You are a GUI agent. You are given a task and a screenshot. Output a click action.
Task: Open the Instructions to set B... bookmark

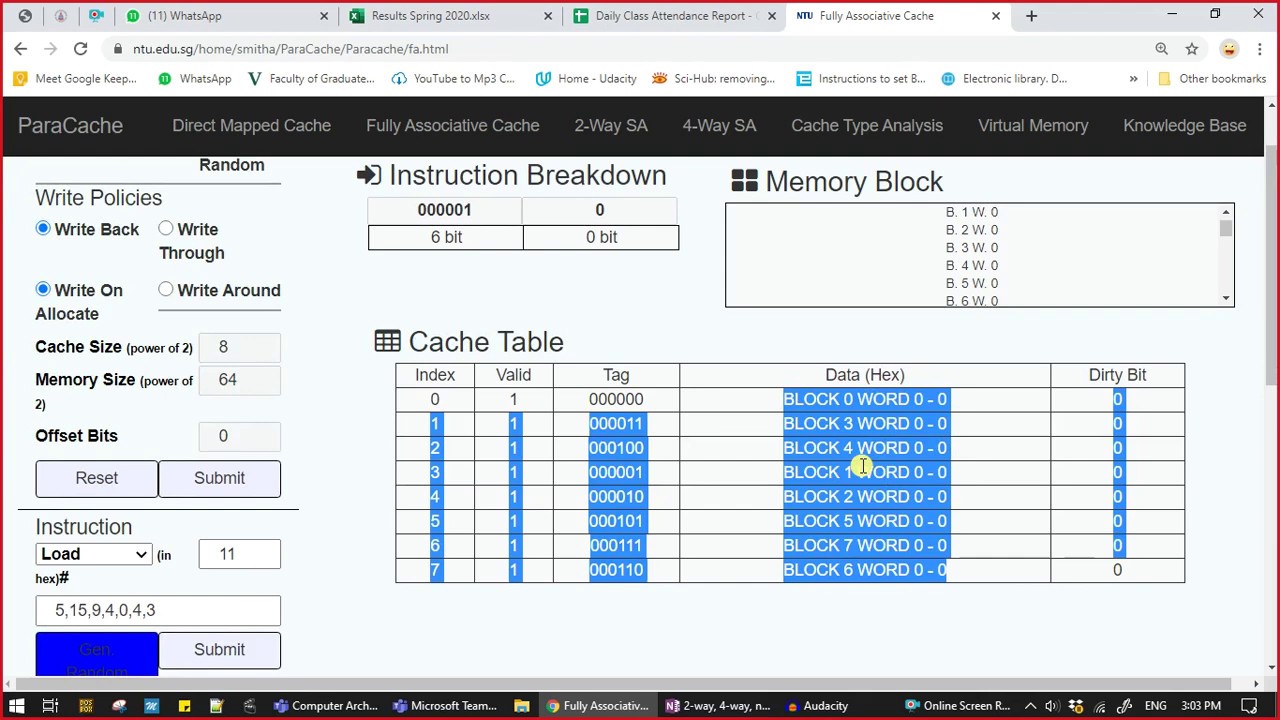click(x=861, y=78)
